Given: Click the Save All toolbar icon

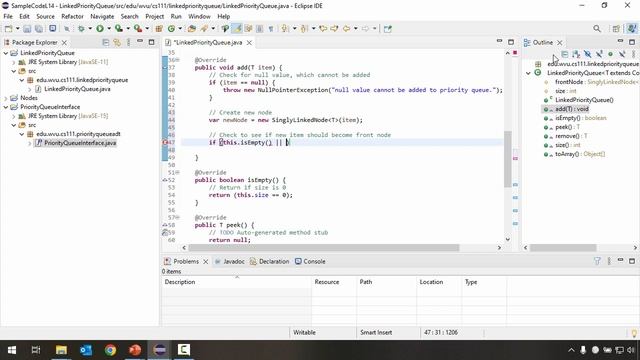Looking at the screenshot, I should (x=39, y=29).
